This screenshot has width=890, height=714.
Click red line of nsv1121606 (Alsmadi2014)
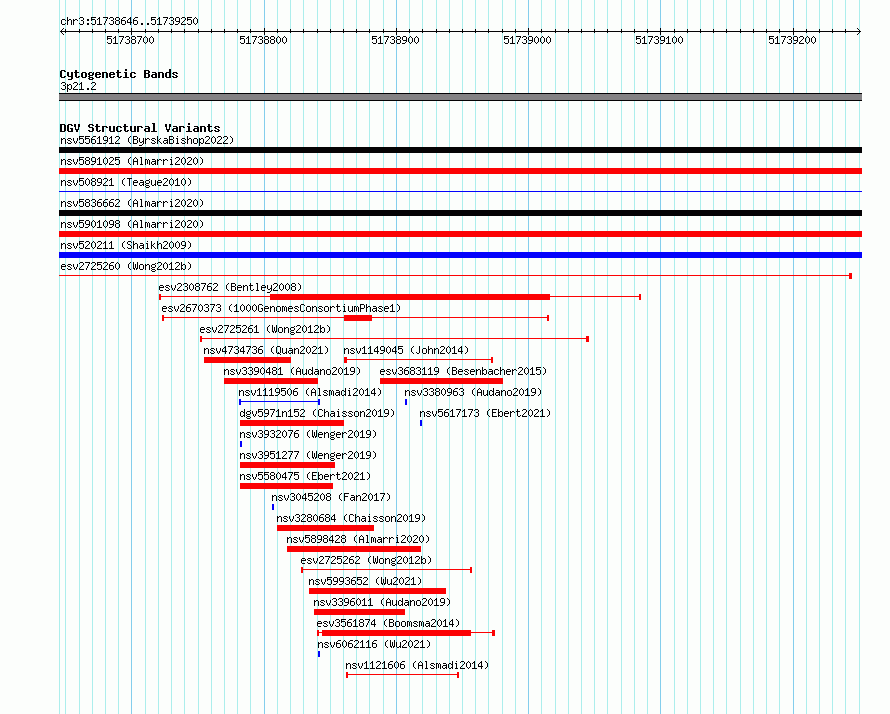pyautogui.click(x=402, y=675)
